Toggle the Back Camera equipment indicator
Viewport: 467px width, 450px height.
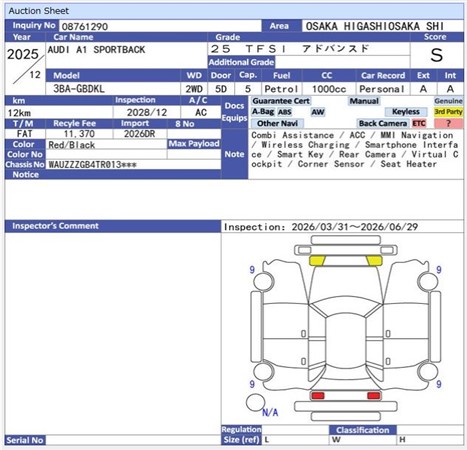(x=383, y=123)
